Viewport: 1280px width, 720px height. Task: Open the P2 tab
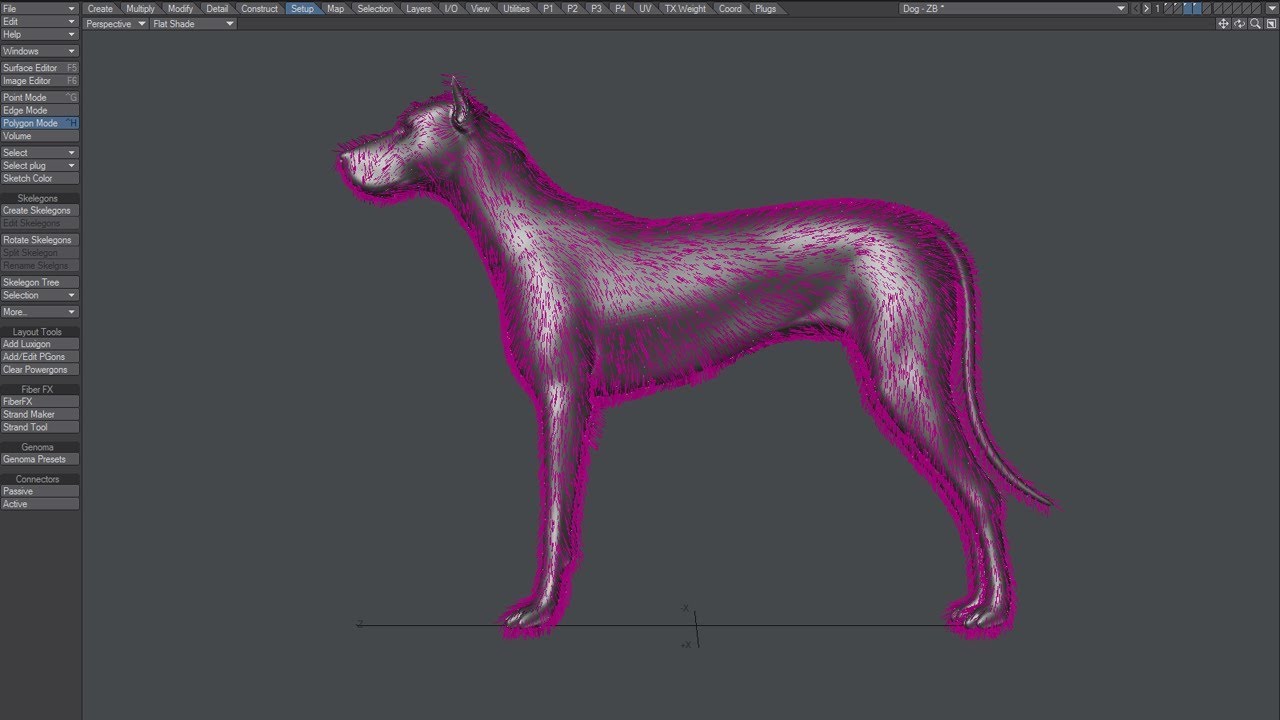coord(572,8)
